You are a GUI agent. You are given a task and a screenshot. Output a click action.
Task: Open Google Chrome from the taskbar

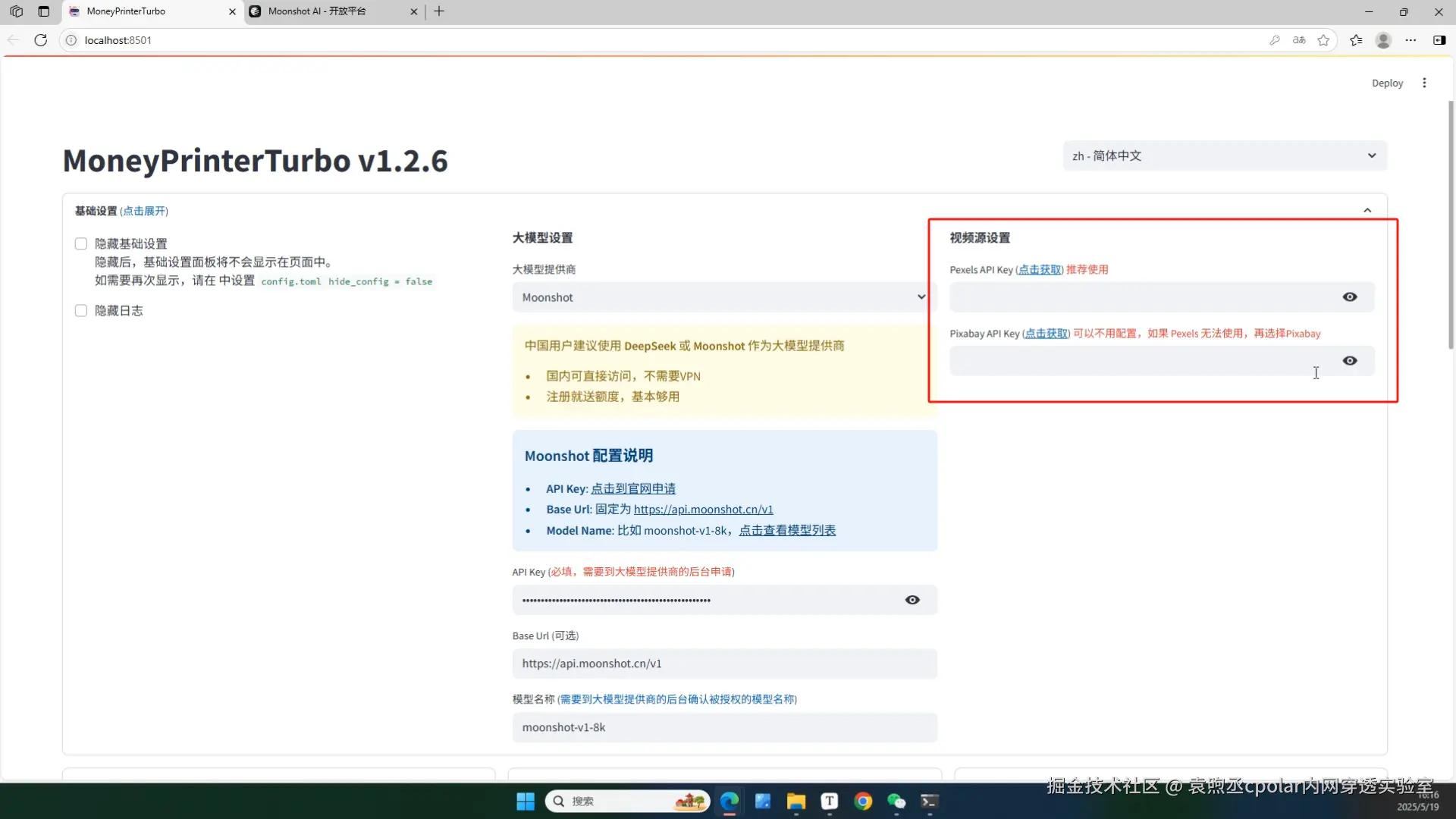point(863,802)
